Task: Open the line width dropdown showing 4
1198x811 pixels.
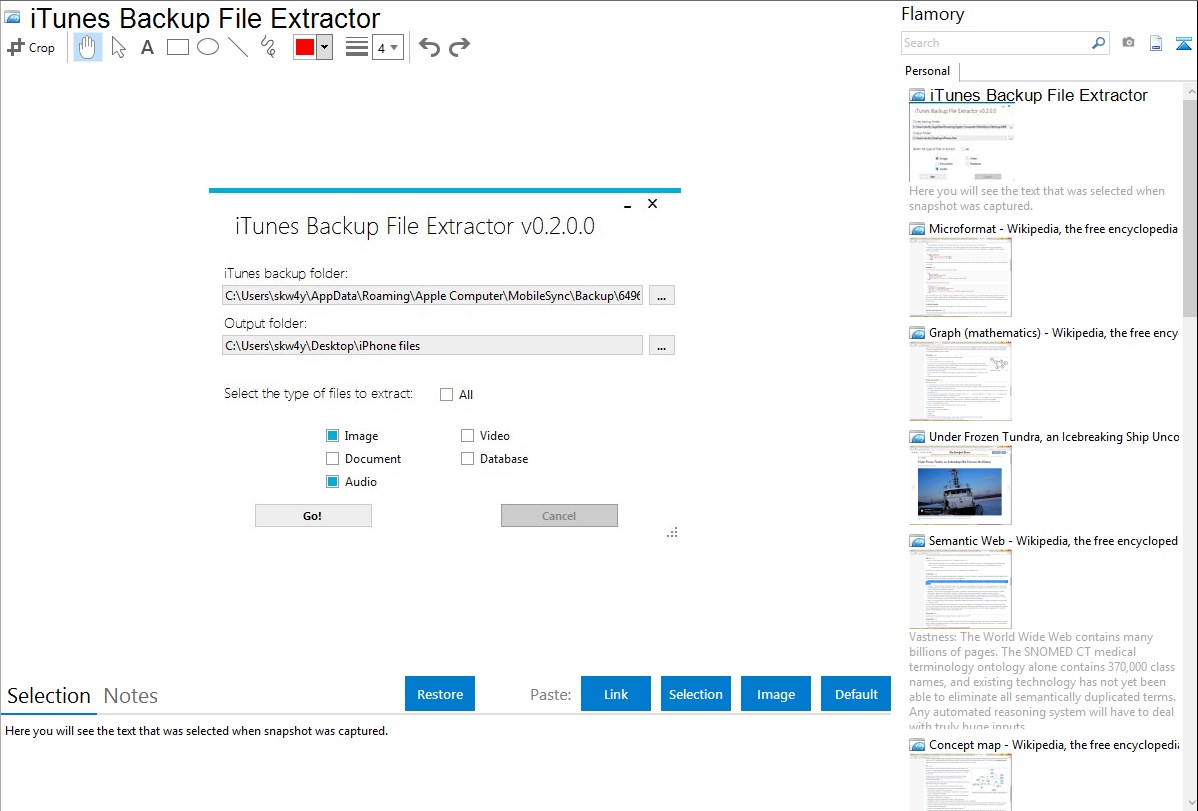Action: click(388, 47)
